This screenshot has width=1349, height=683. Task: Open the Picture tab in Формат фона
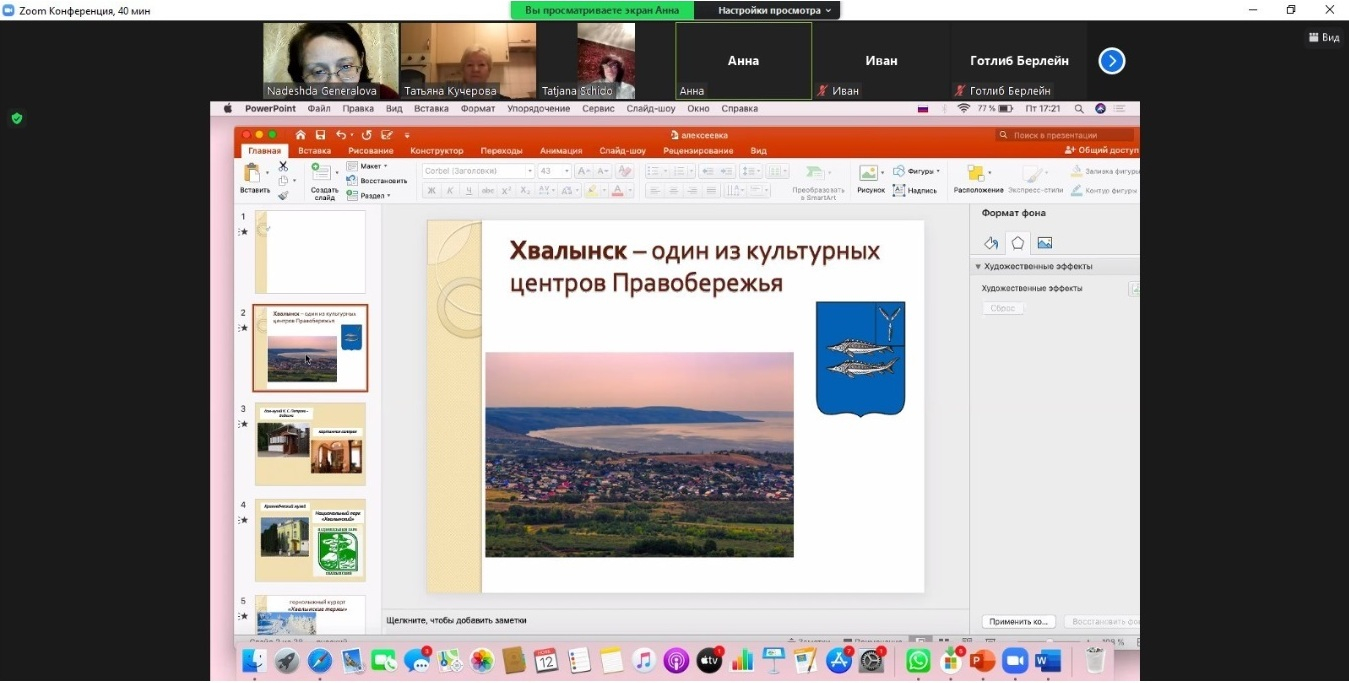click(1044, 242)
